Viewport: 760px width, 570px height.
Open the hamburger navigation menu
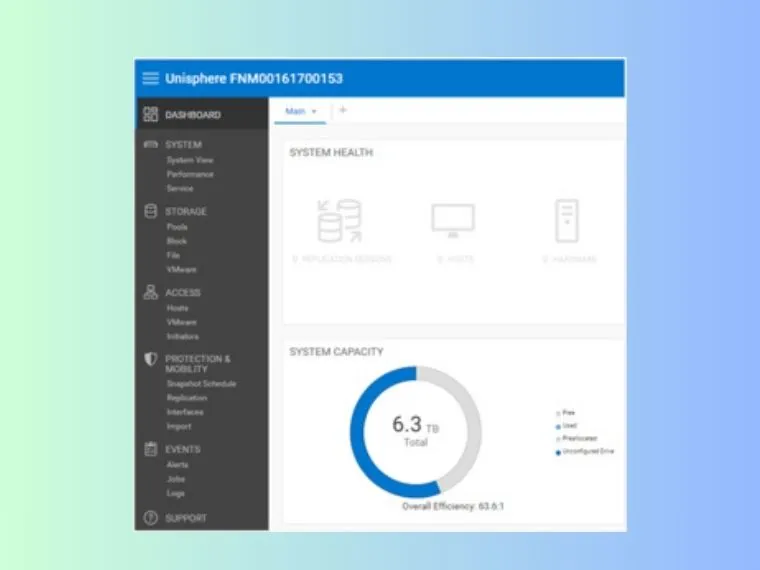click(x=150, y=78)
